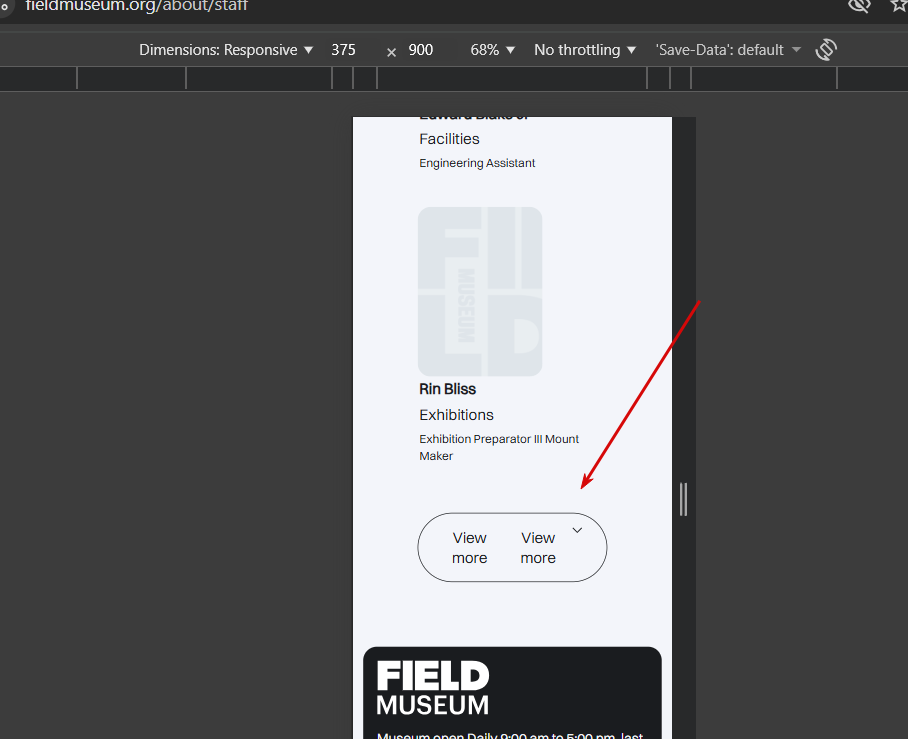Open the 68% zoom dropdown

492,50
